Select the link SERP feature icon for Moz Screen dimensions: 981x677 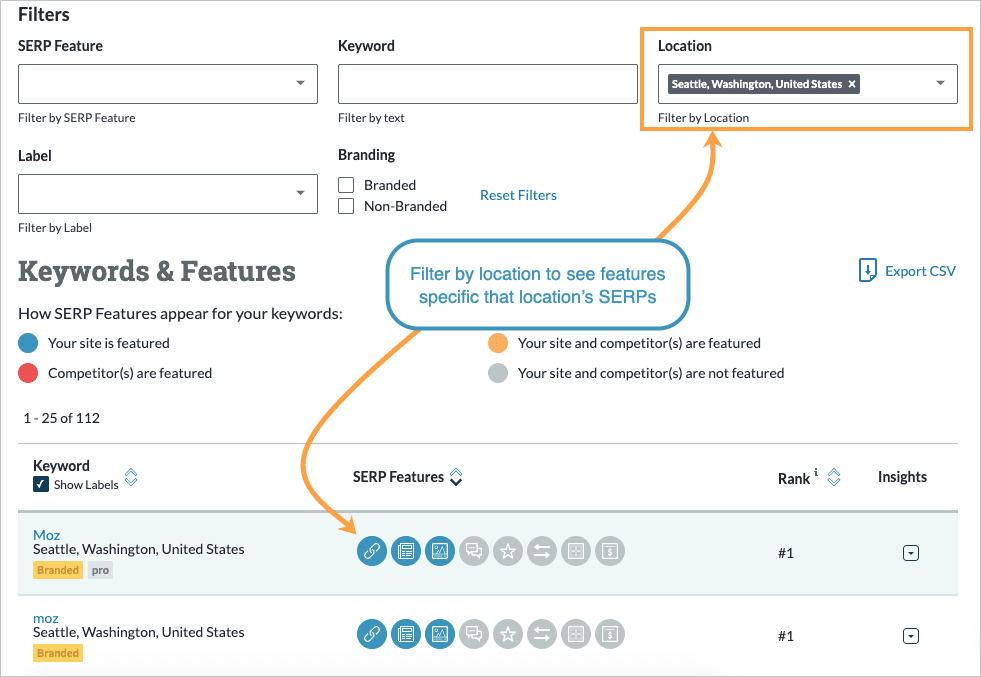(371, 551)
